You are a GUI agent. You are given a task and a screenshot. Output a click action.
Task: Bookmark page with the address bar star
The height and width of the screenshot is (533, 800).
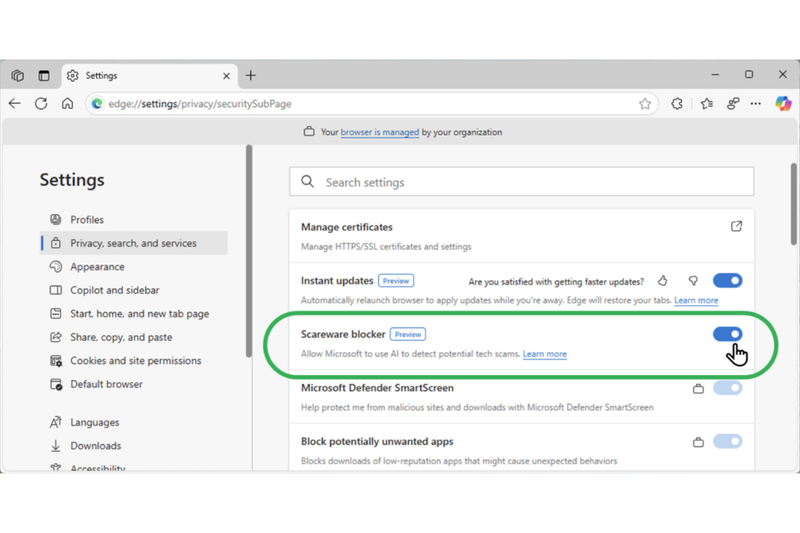tap(645, 103)
